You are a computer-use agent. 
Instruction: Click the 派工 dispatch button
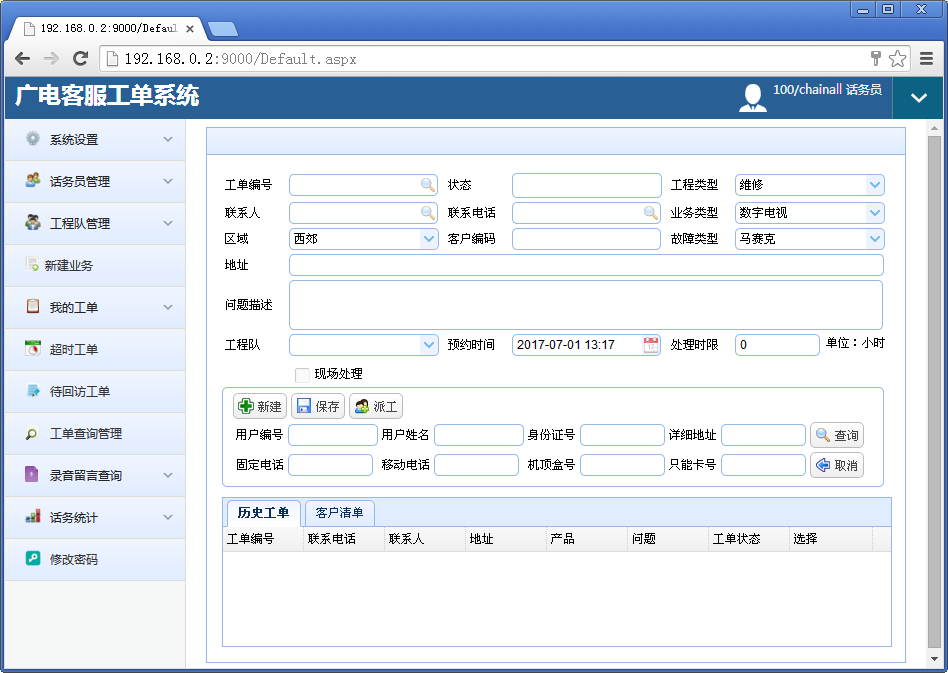[x=376, y=406]
